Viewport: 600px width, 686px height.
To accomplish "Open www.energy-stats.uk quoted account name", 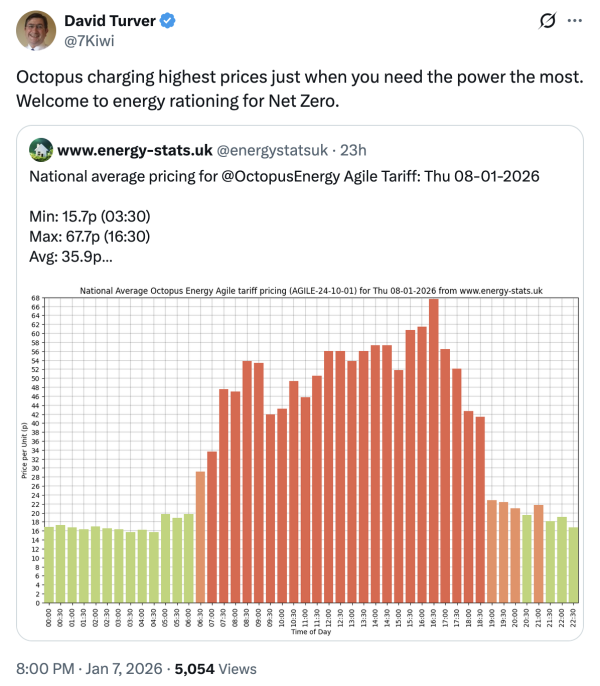I will [135, 150].
